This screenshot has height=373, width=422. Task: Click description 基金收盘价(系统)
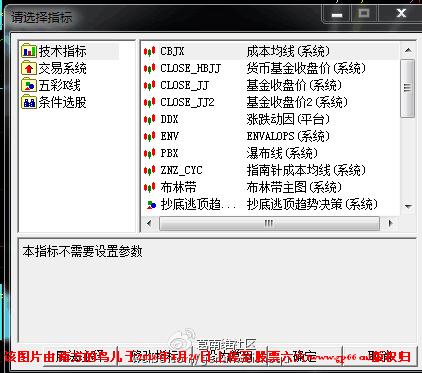[x=294, y=85]
